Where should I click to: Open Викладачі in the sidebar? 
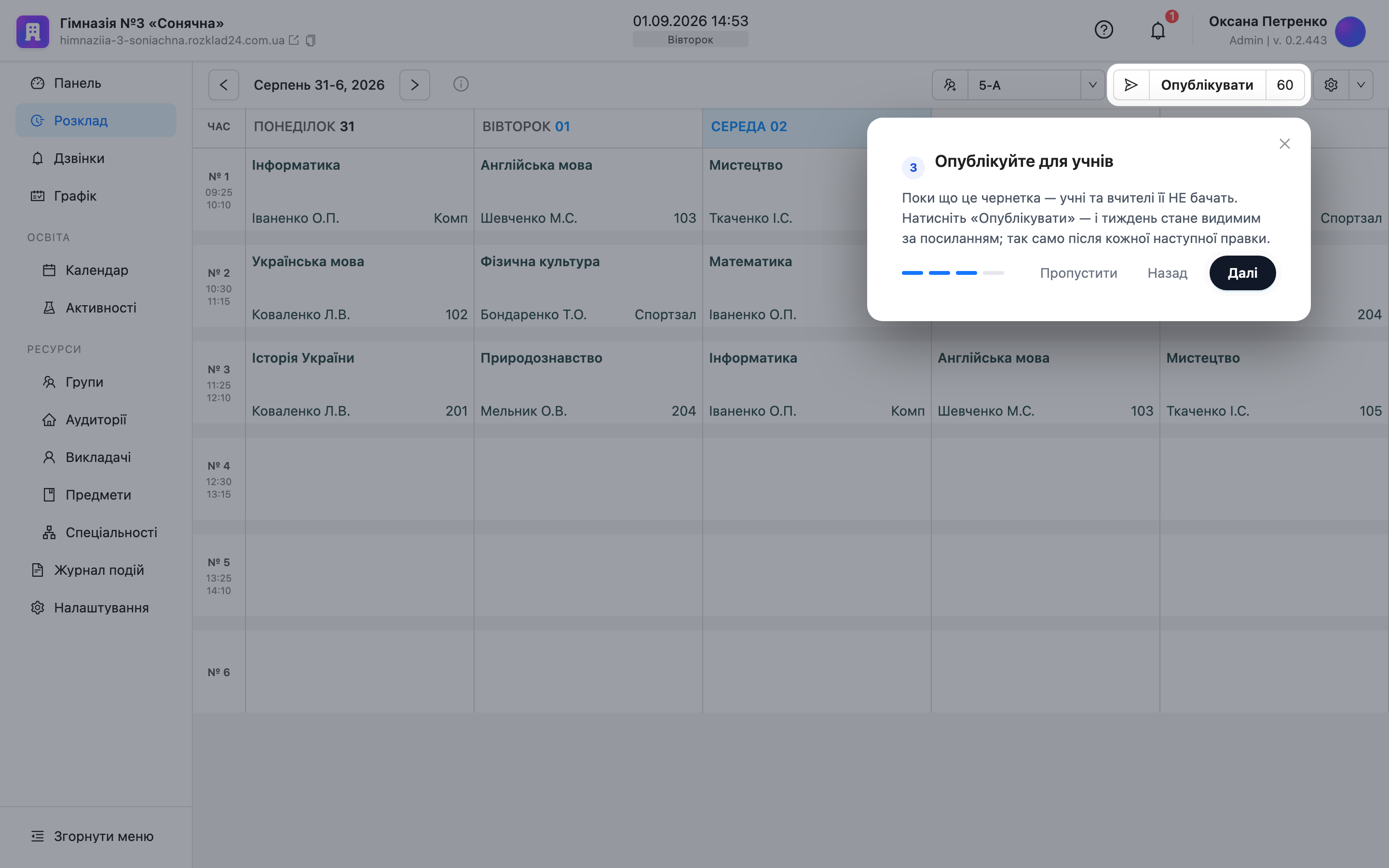coord(96,457)
